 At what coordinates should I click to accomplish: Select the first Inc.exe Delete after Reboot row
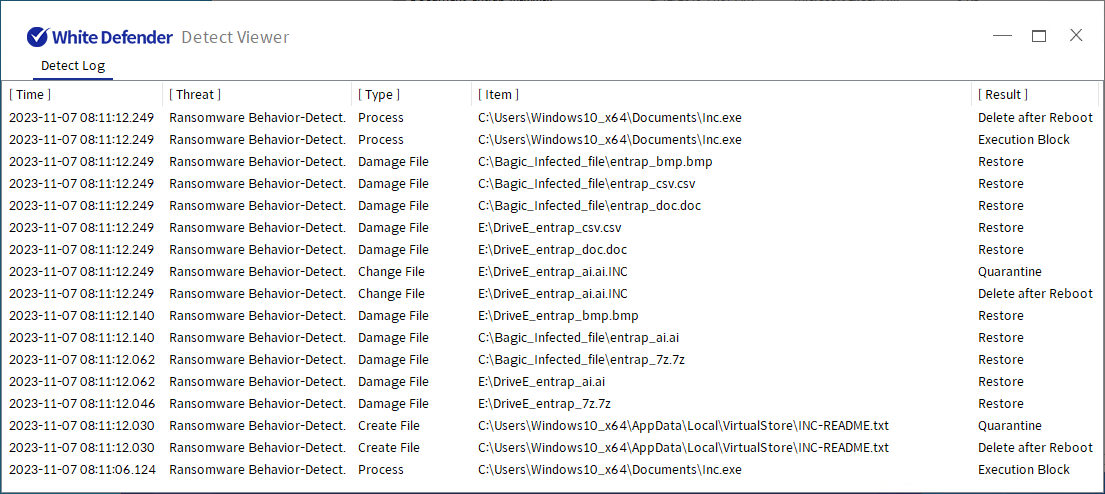tap(552, 118)
